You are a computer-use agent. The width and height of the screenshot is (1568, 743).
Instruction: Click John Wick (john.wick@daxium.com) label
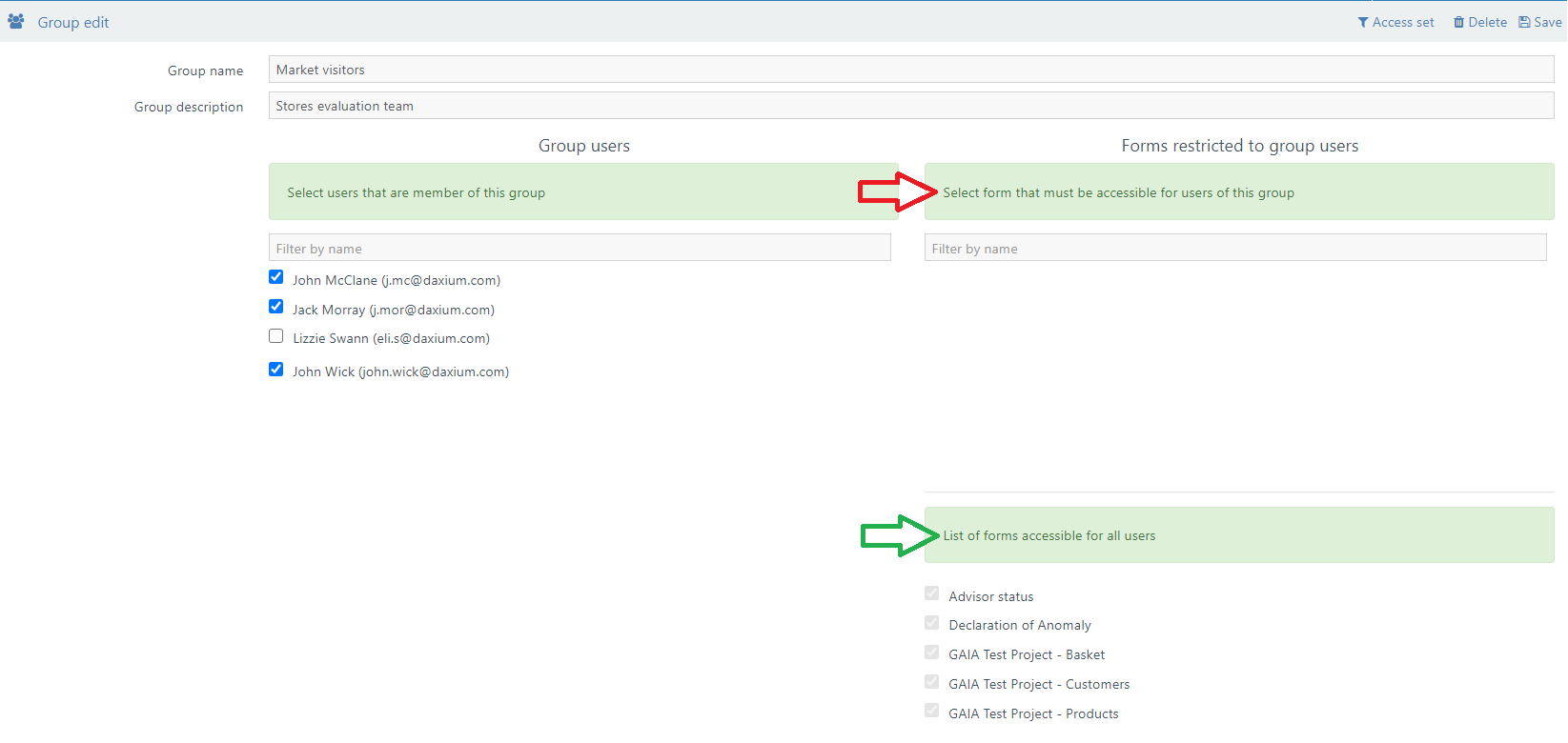[x=401, y=371]
